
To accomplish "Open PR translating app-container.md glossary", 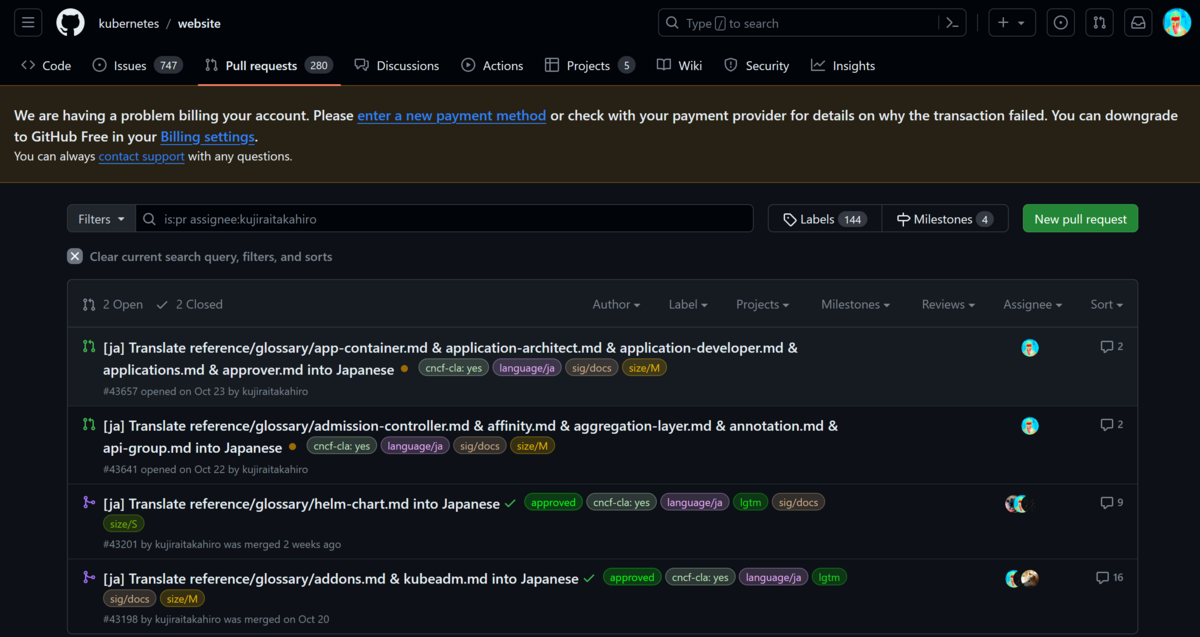I will coord(450,359).
